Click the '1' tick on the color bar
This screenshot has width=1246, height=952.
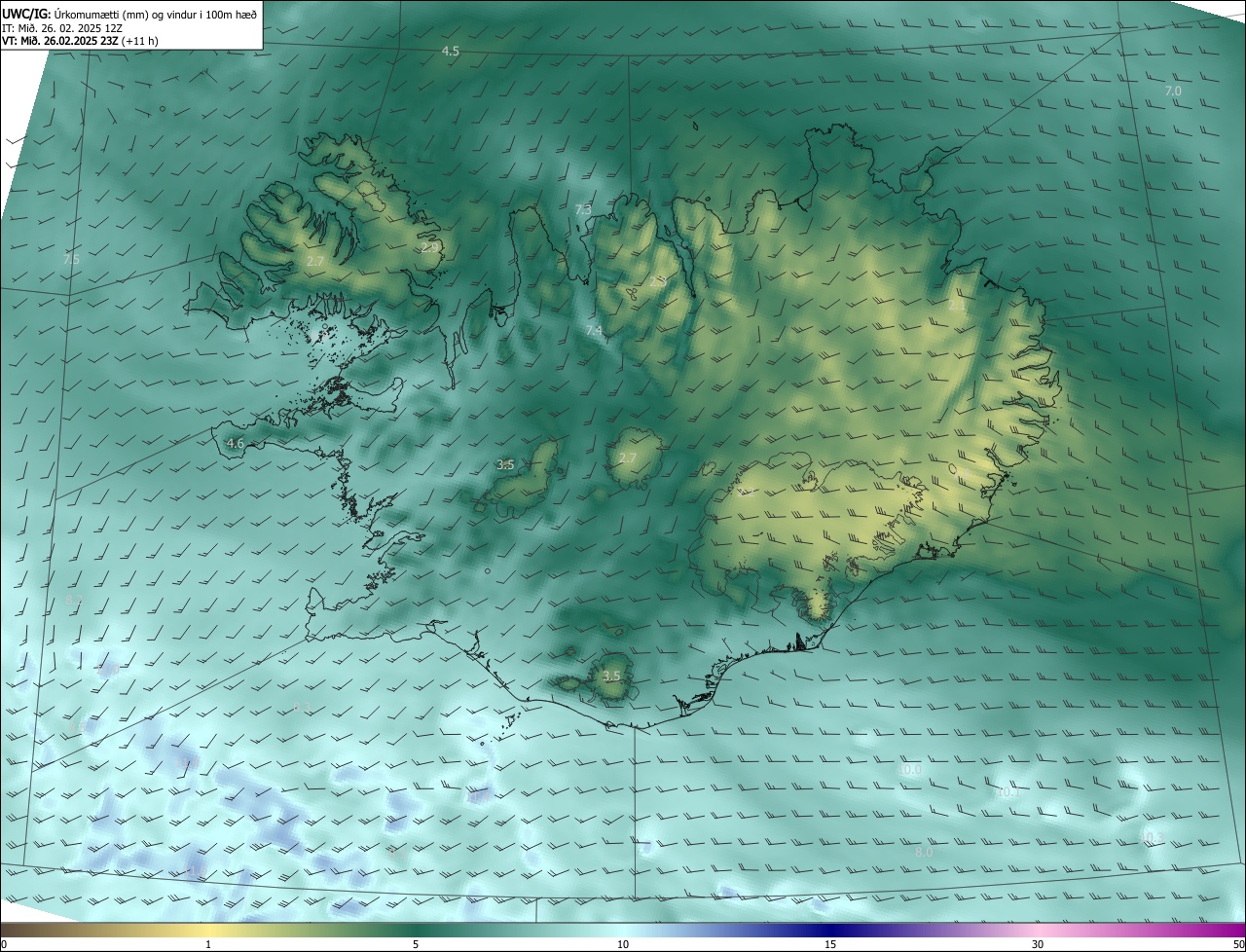[208, 944]
